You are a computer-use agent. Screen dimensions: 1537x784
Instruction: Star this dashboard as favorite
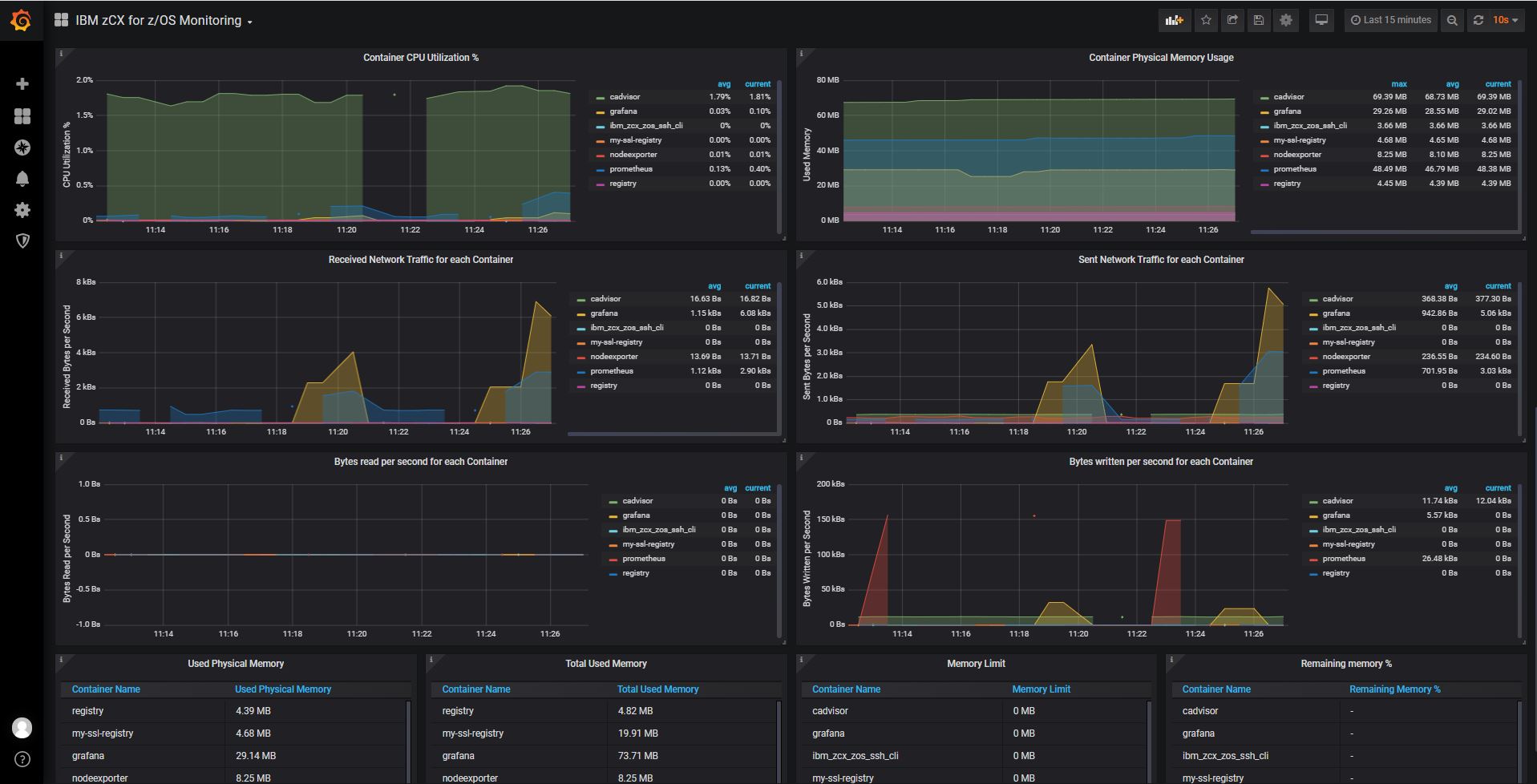click(1206, 21)
